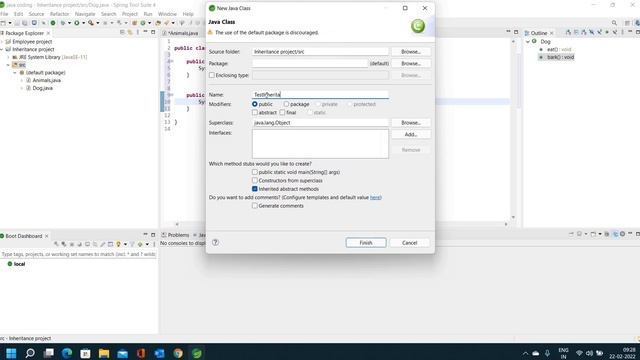Click Browse next to Package field
This screenshot has height=360, width=640.
(411, 64)
